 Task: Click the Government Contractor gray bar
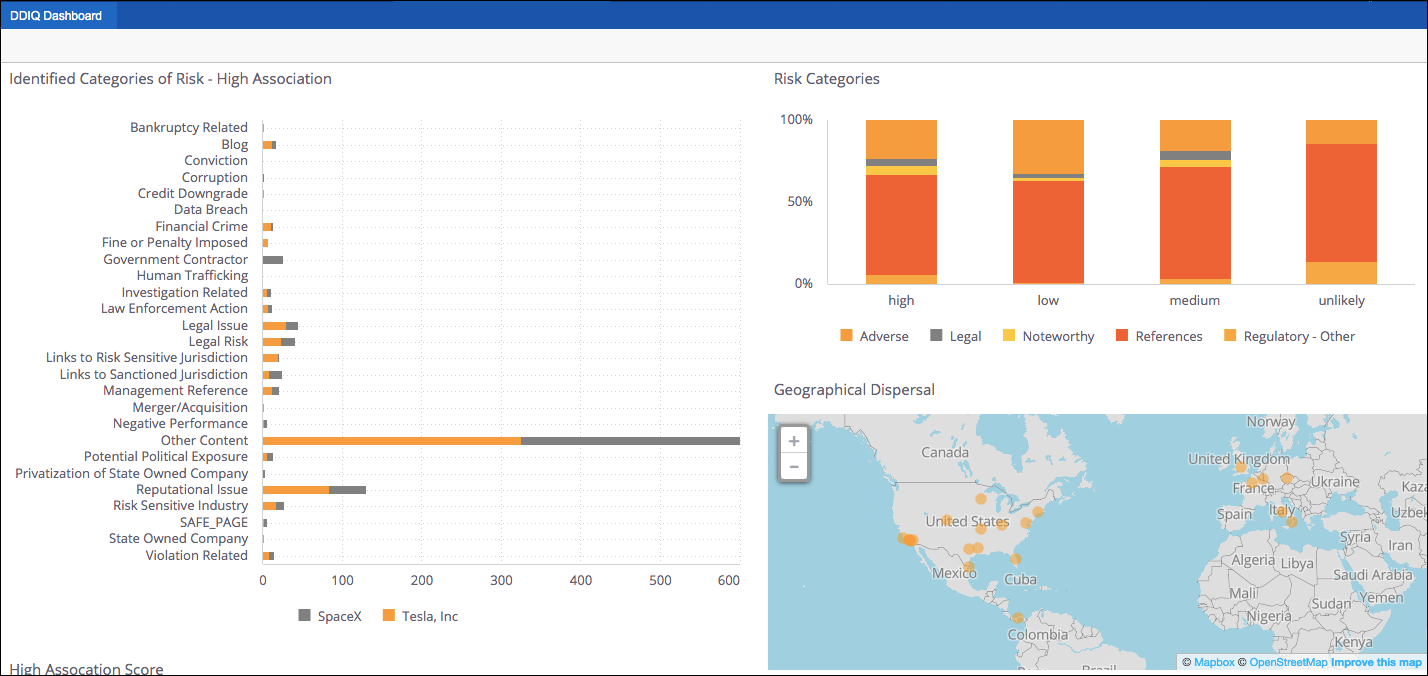pyautogui.click(x=272, y=259)
